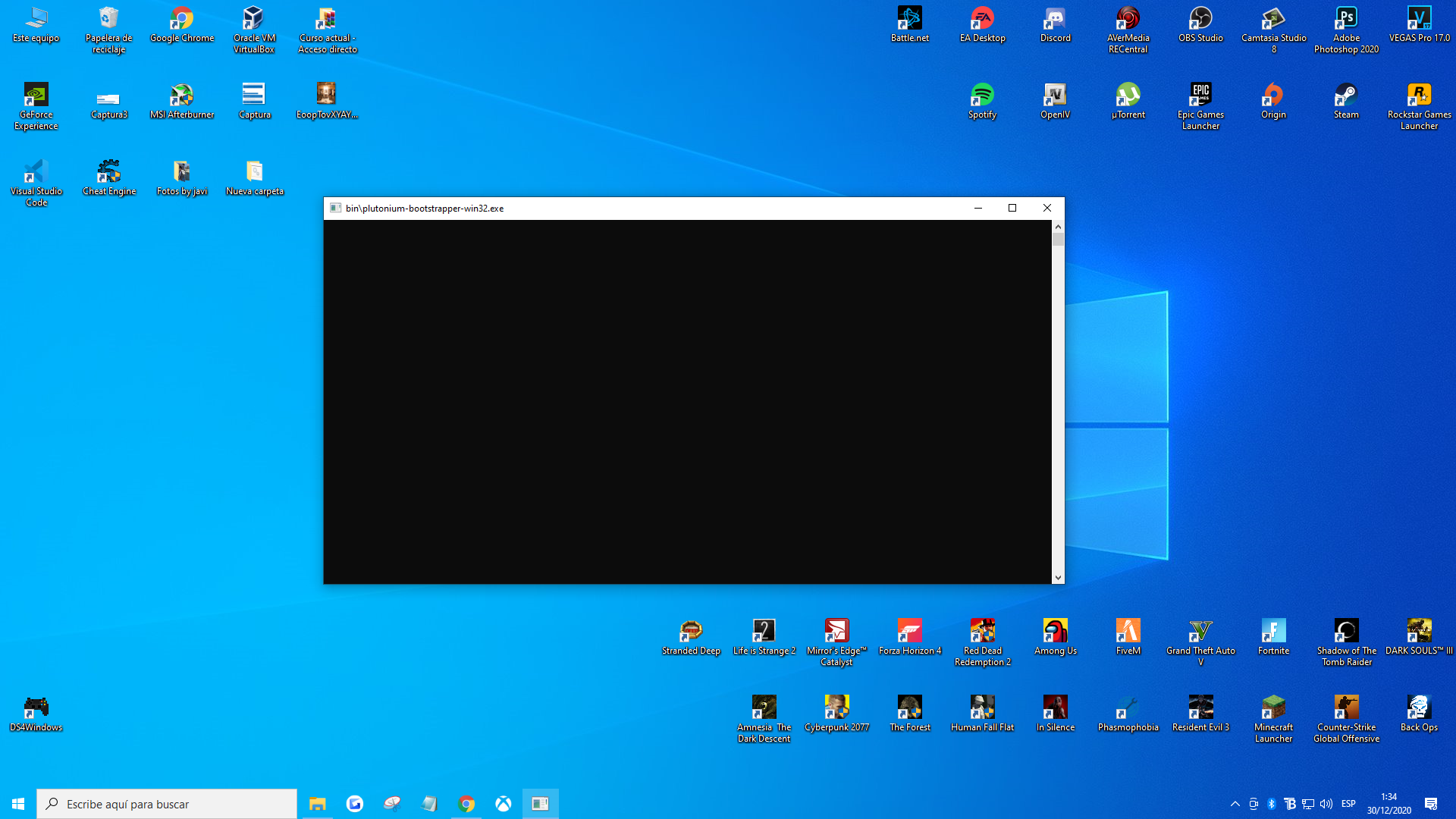Maximize the plutonium-bootstrapper console window
The image size is (1456, 819).
[1012, 208]
